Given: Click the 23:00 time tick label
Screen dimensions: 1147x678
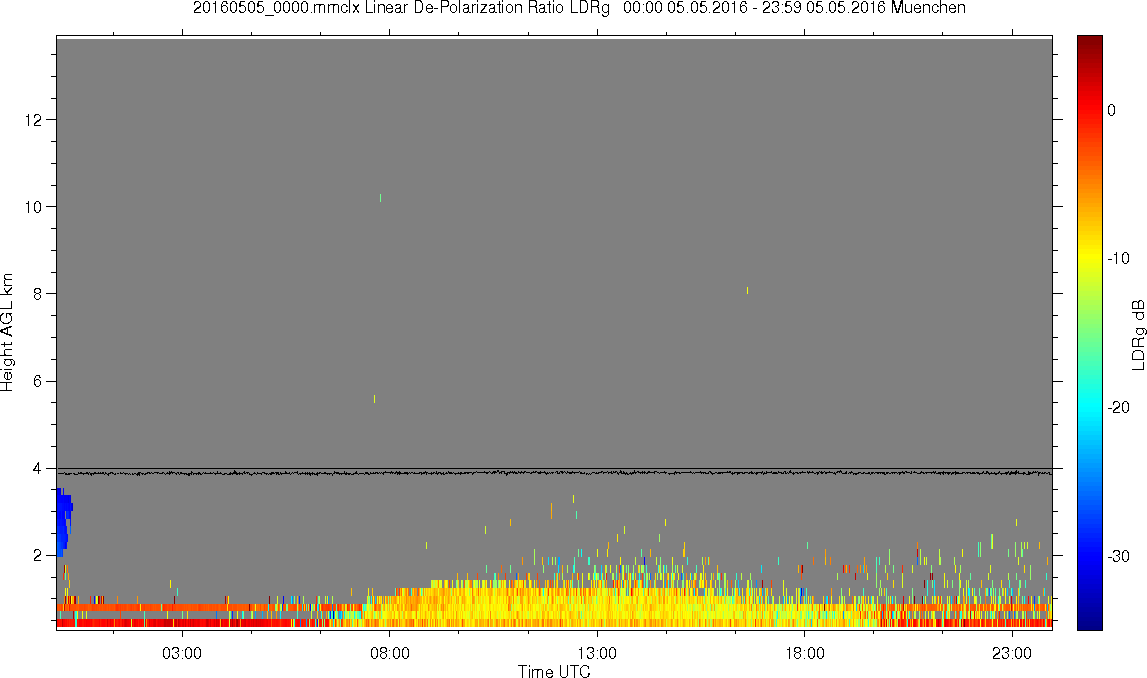Looking at the screenshot, I should point(1012,653).
